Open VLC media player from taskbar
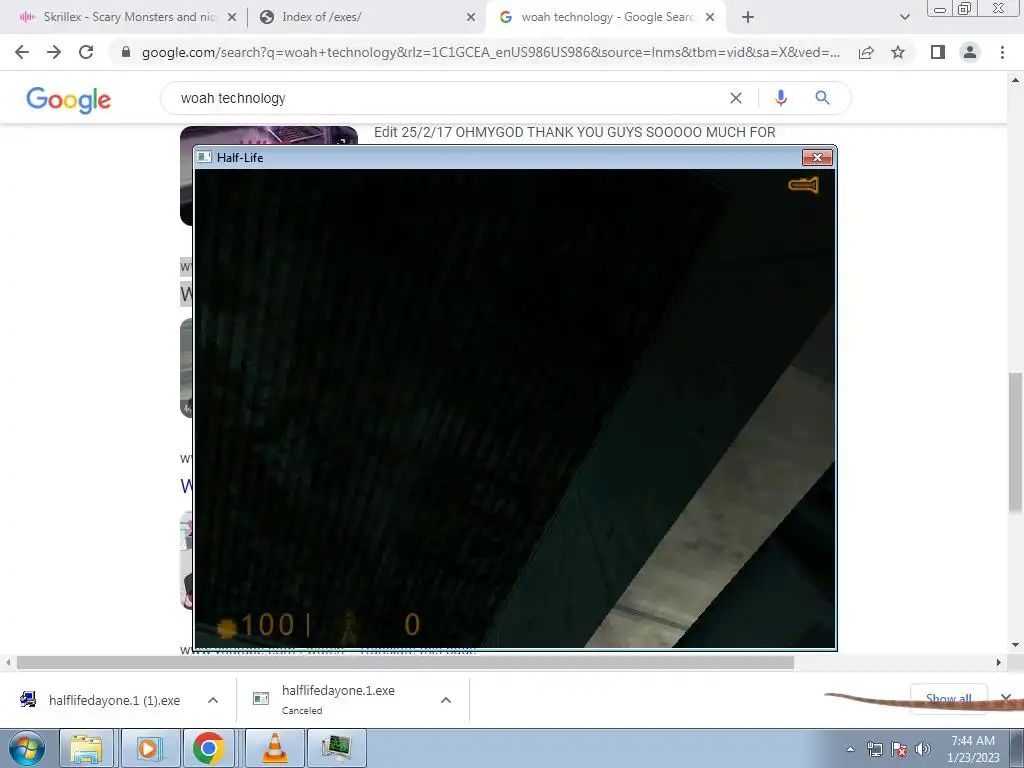Viewport: 1024px width, 768px height. [x=275, y=748]
